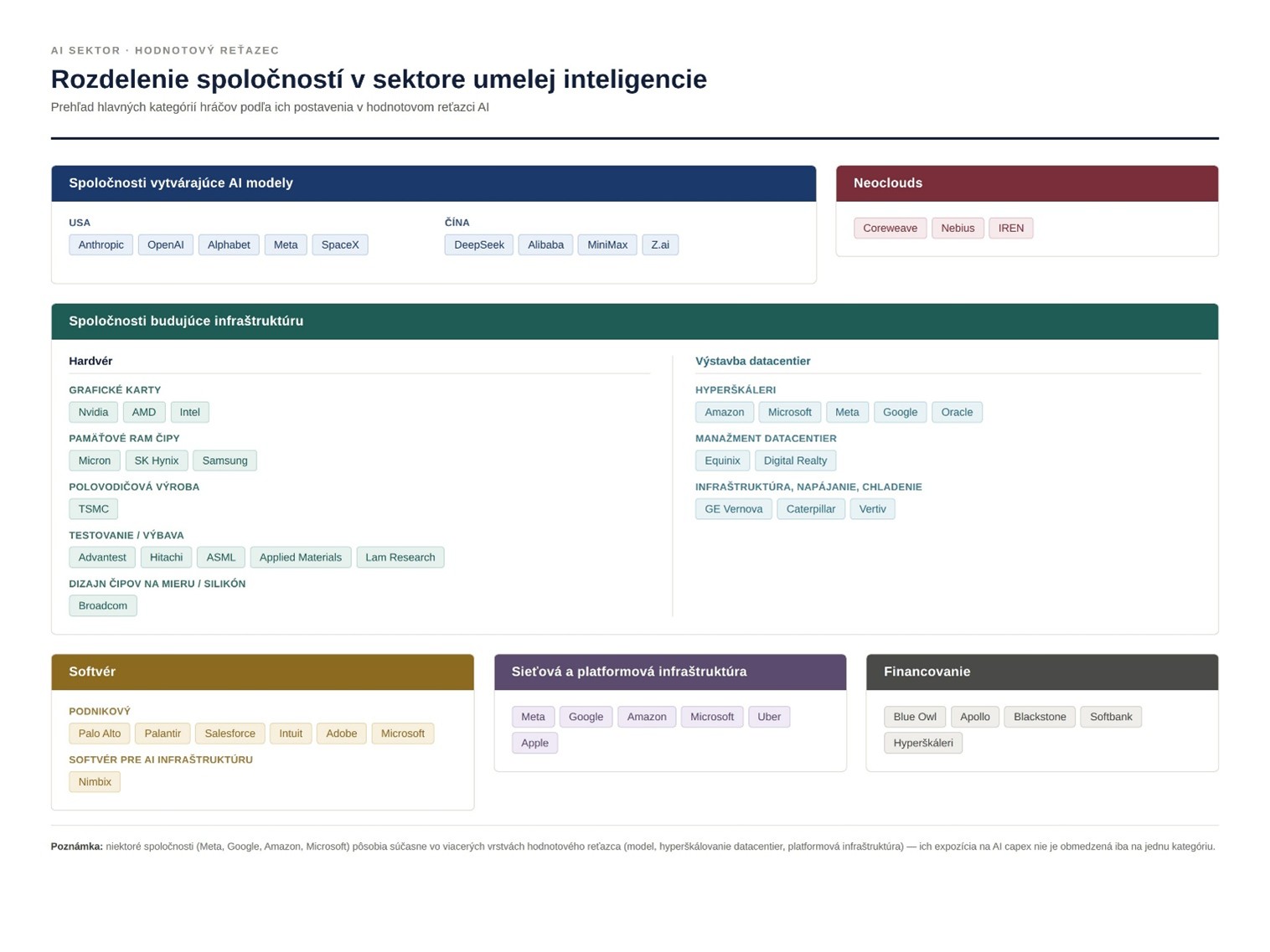1270x952 pixels.
Task: Select the ASML tag
Action: pos(221,558)
